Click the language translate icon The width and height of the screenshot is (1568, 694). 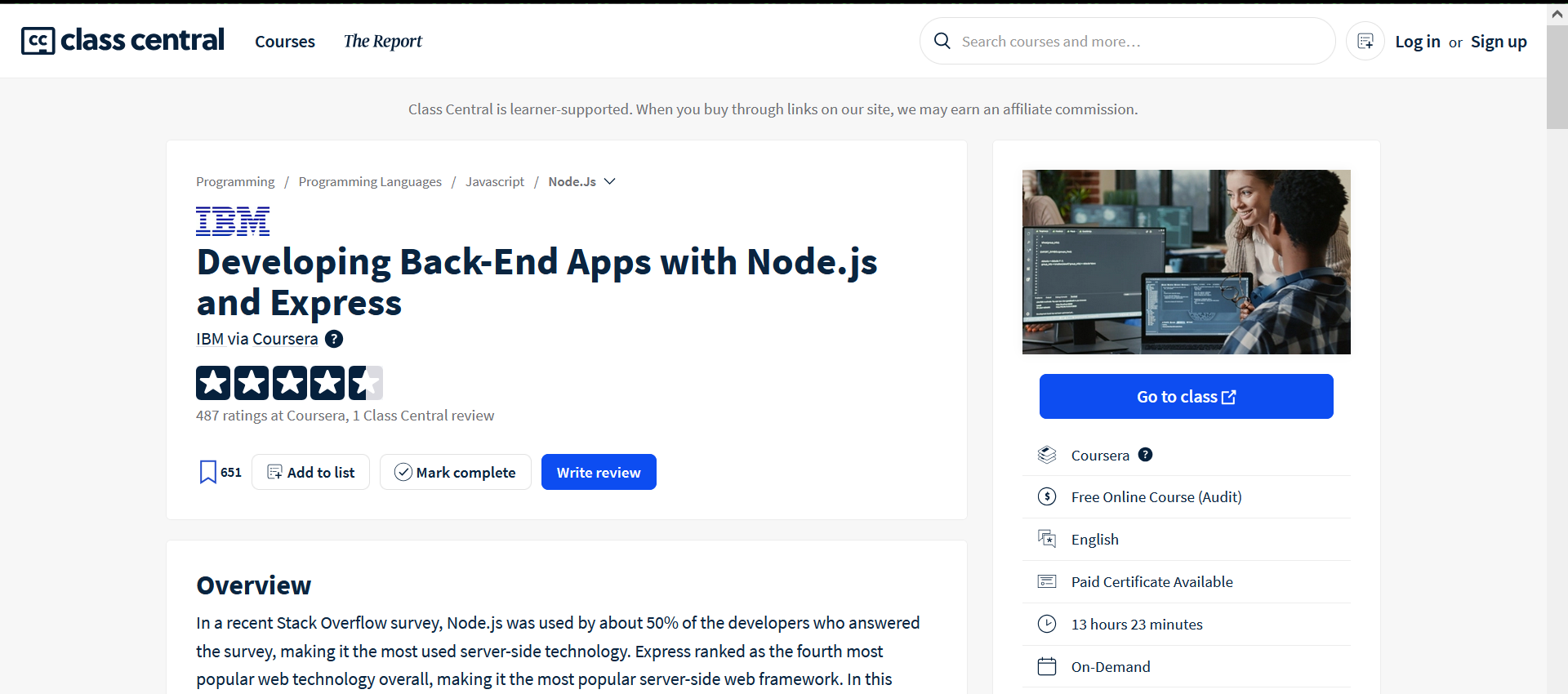click(1047, 539)
